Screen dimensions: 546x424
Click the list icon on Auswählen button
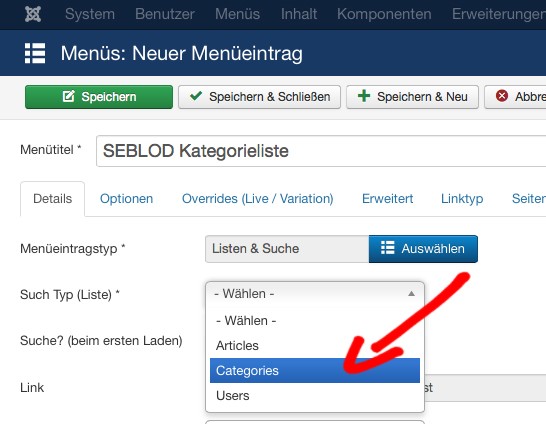388,248
